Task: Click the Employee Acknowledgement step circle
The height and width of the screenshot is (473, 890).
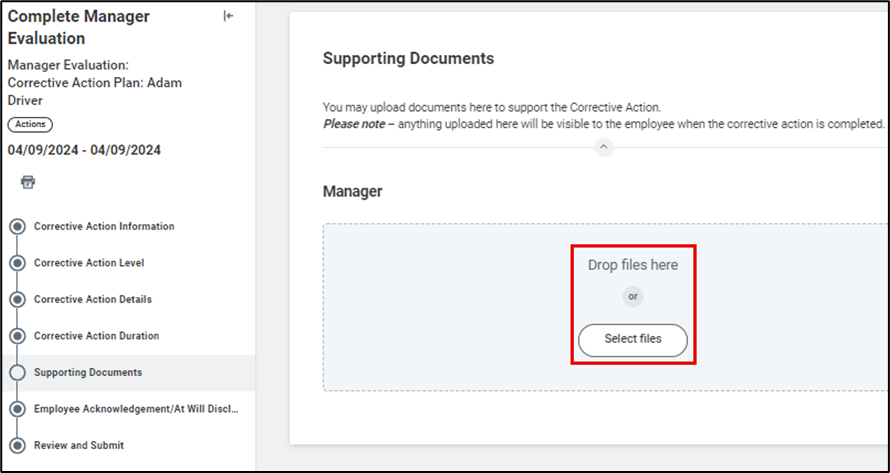Action: click(x=17, y=409)
